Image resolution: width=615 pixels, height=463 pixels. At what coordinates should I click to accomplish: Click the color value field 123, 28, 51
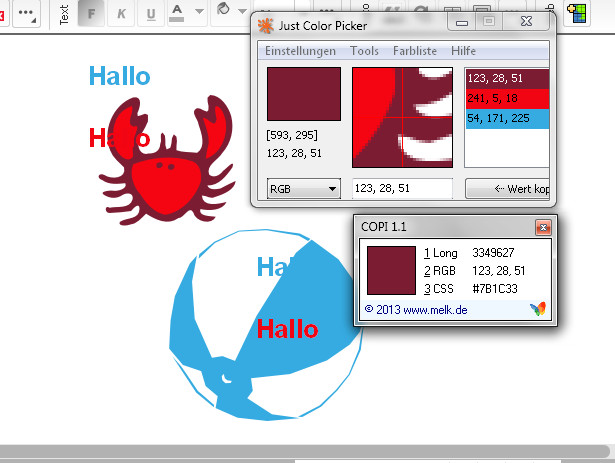point(402,188)
